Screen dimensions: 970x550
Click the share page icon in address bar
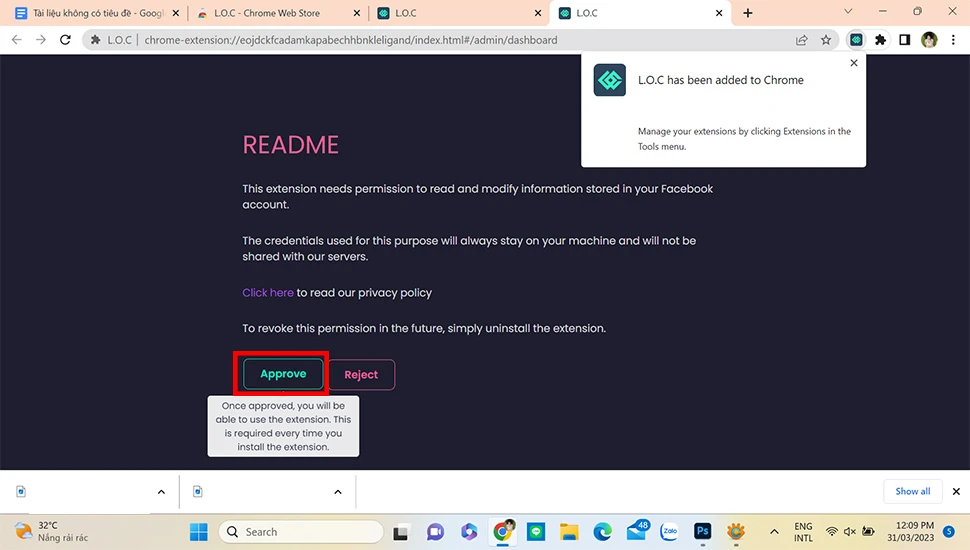click(802, 40)
